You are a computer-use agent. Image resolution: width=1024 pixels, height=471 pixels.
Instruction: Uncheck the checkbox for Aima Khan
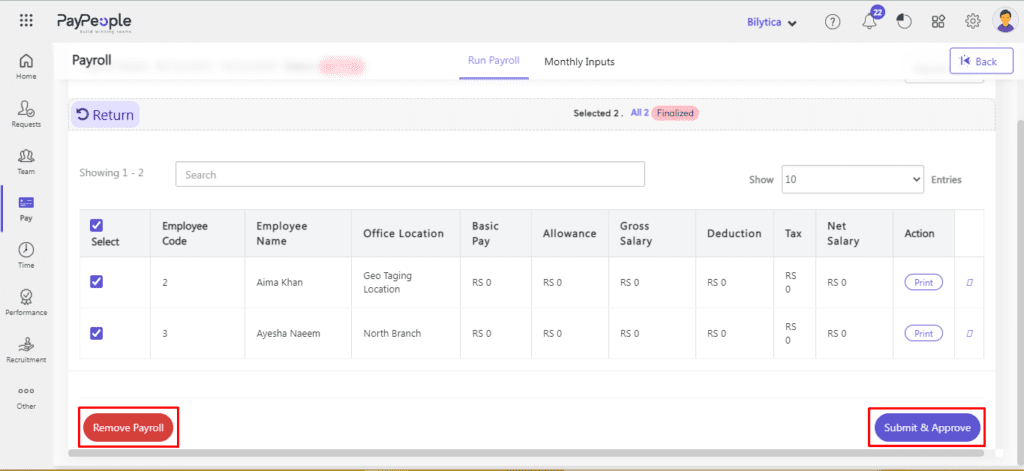click(x=96, y=282)
